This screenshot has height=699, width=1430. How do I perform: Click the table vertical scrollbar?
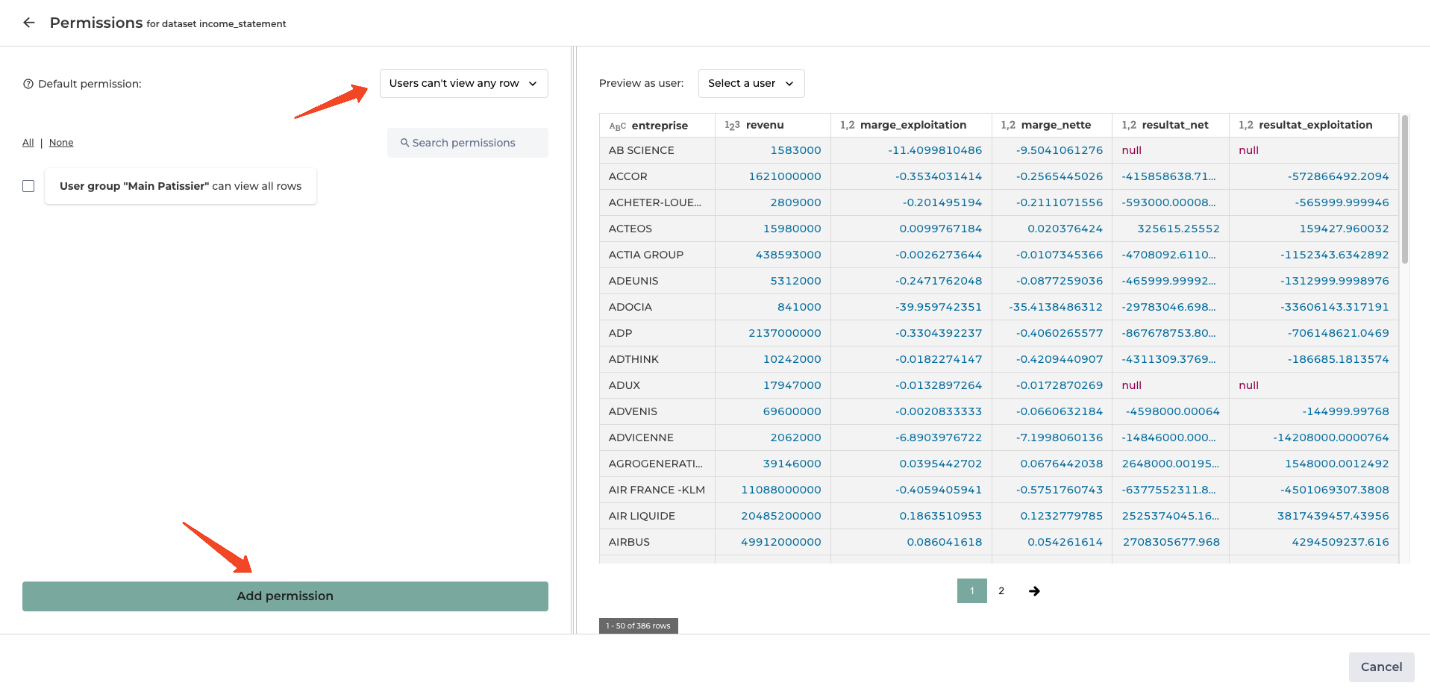click(x=1405, y=190)
